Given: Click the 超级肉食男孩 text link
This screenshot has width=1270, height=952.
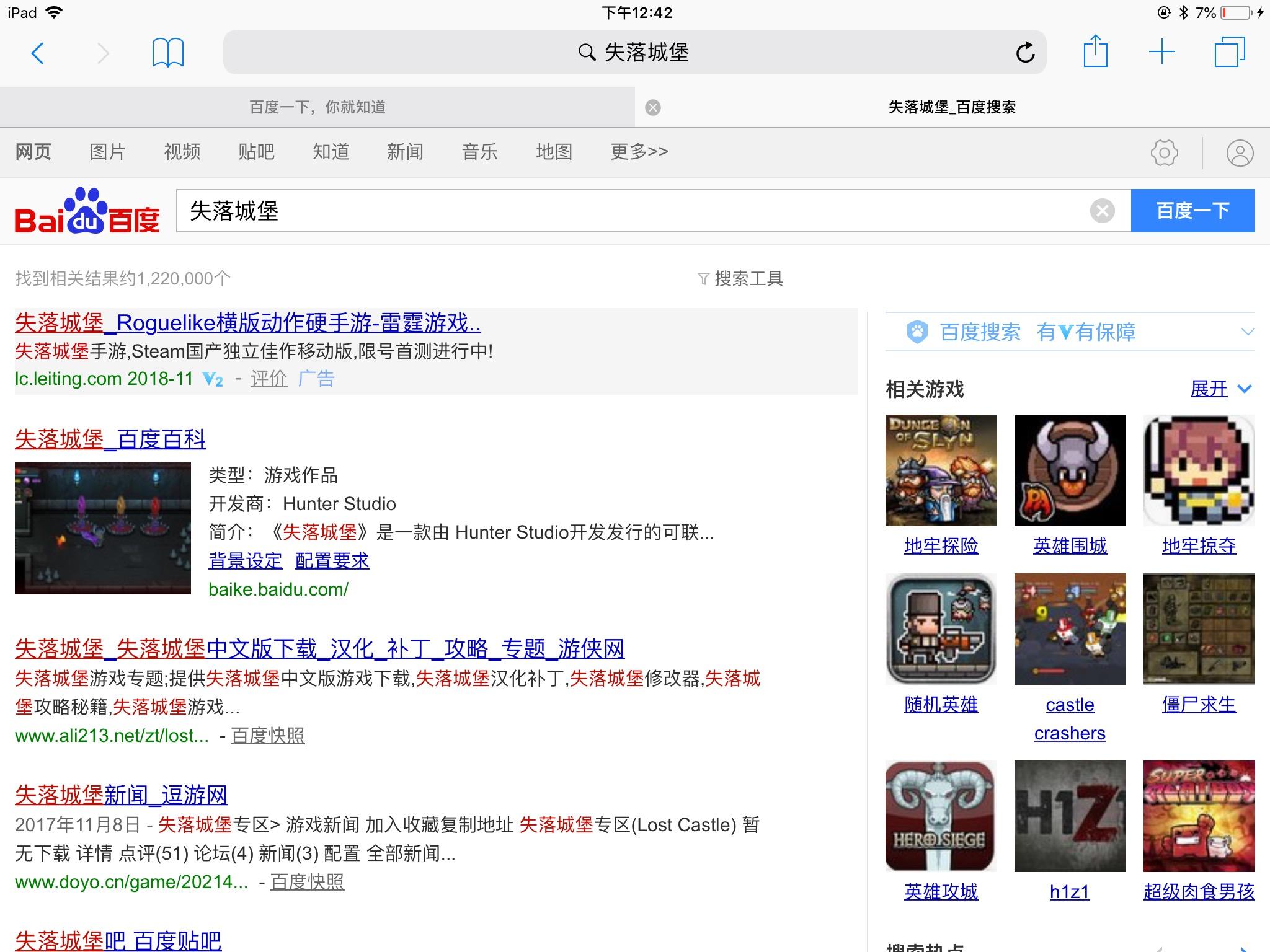Looking at the screenshot, I should click(1199, 892).
